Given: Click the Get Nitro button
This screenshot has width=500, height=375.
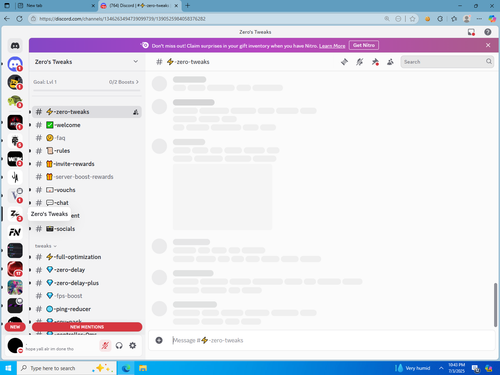Looking at the screenshot, I should point(364,45).
